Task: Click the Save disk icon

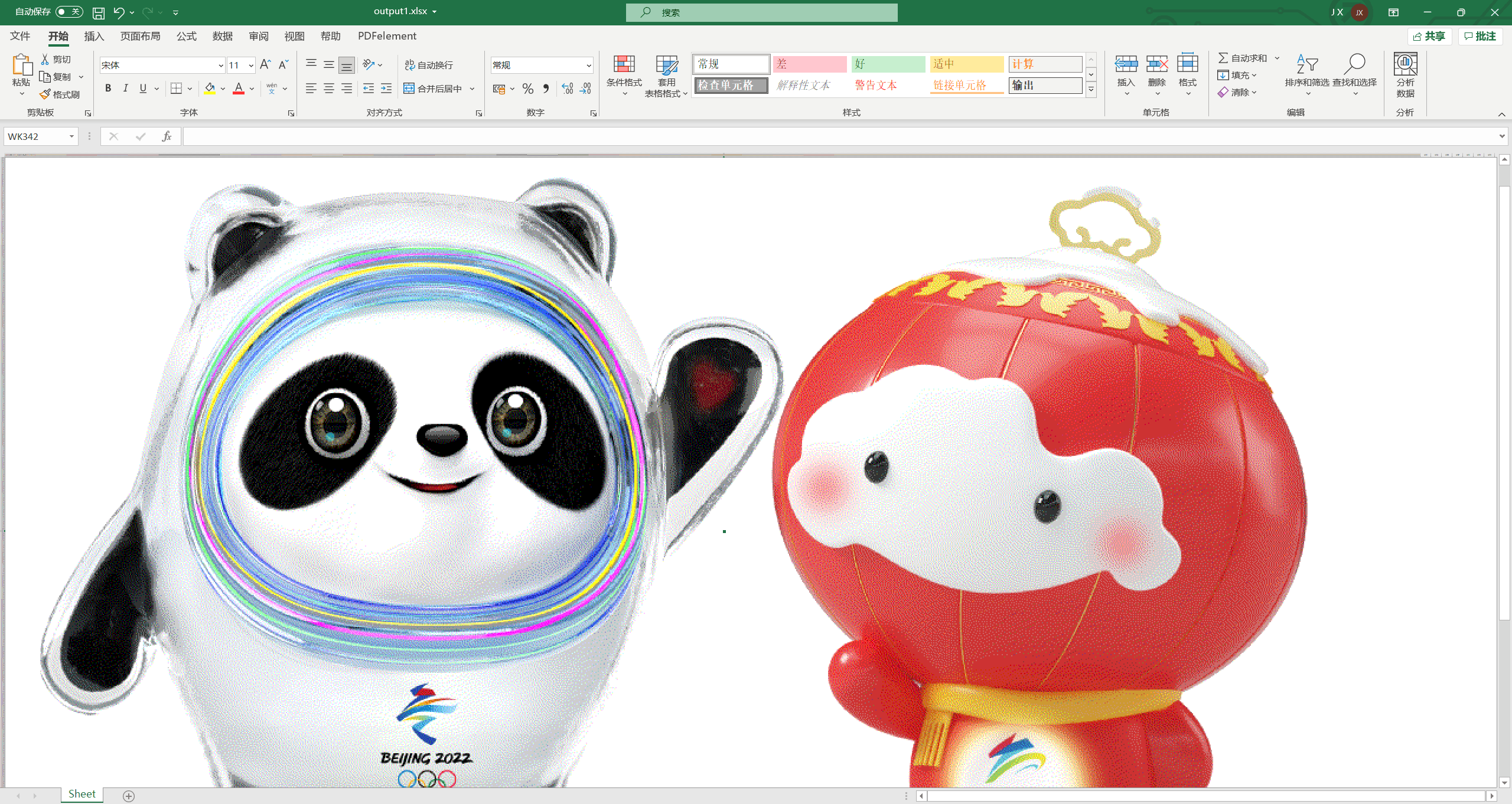Action: [x=99, y=12]
